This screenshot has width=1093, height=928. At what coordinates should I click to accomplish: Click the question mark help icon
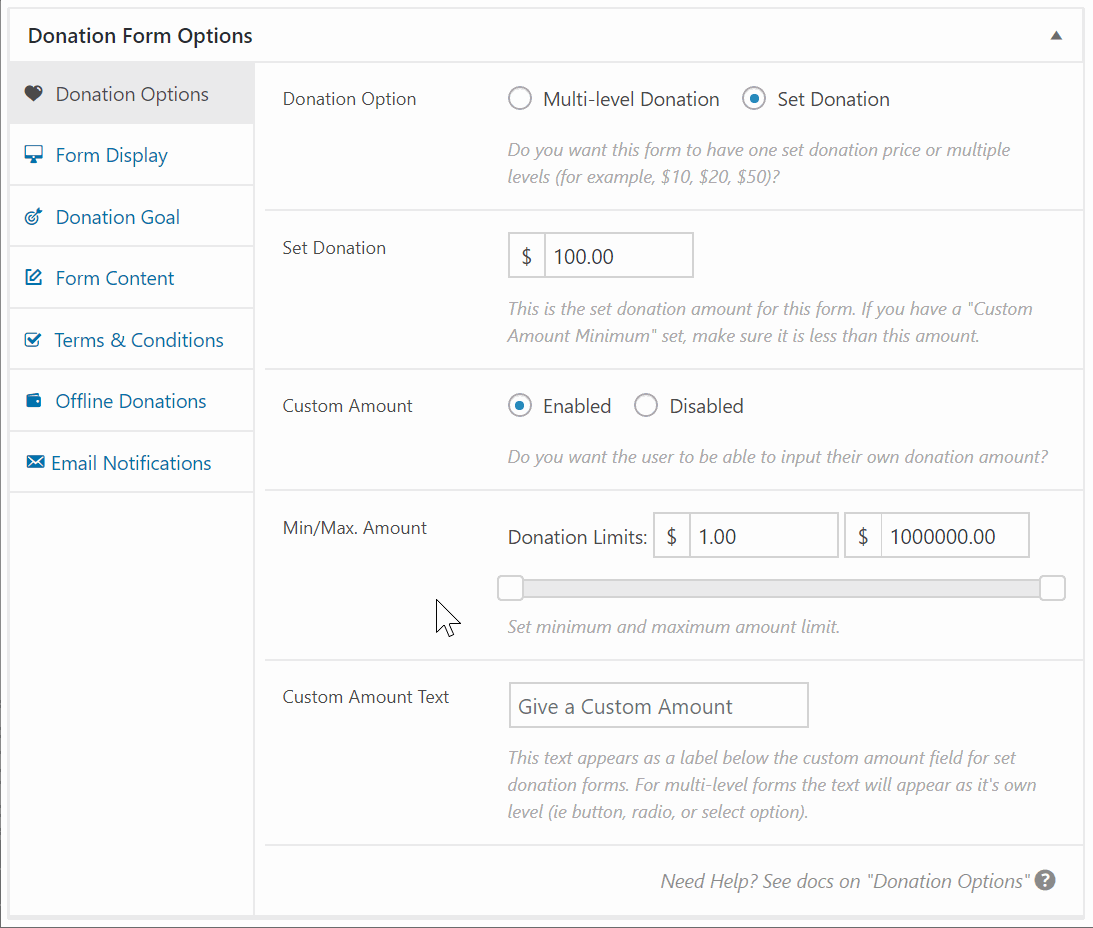1044,880
